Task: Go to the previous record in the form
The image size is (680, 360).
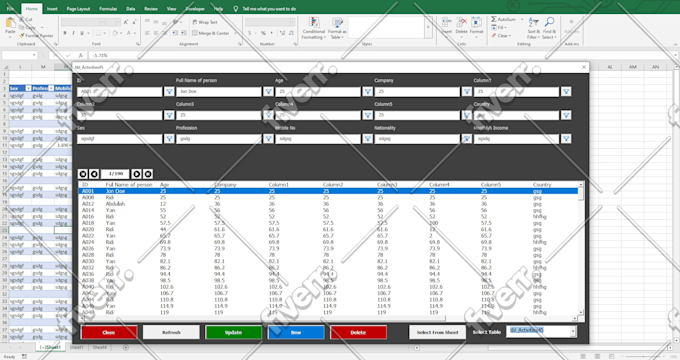Action: [x=94, y=174]
